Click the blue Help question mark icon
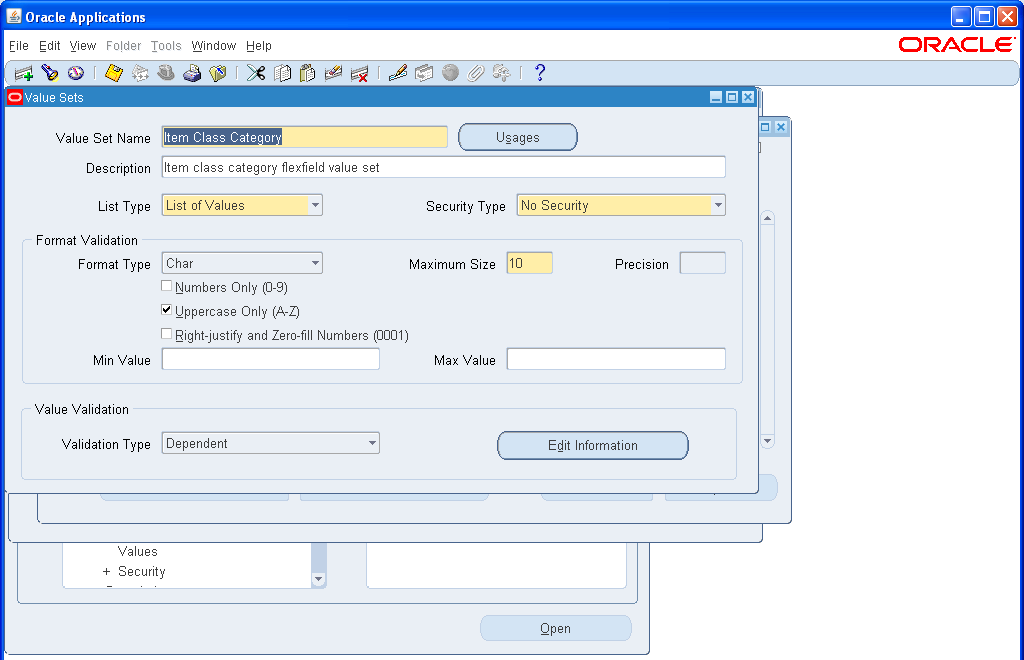 click(540, 72)
